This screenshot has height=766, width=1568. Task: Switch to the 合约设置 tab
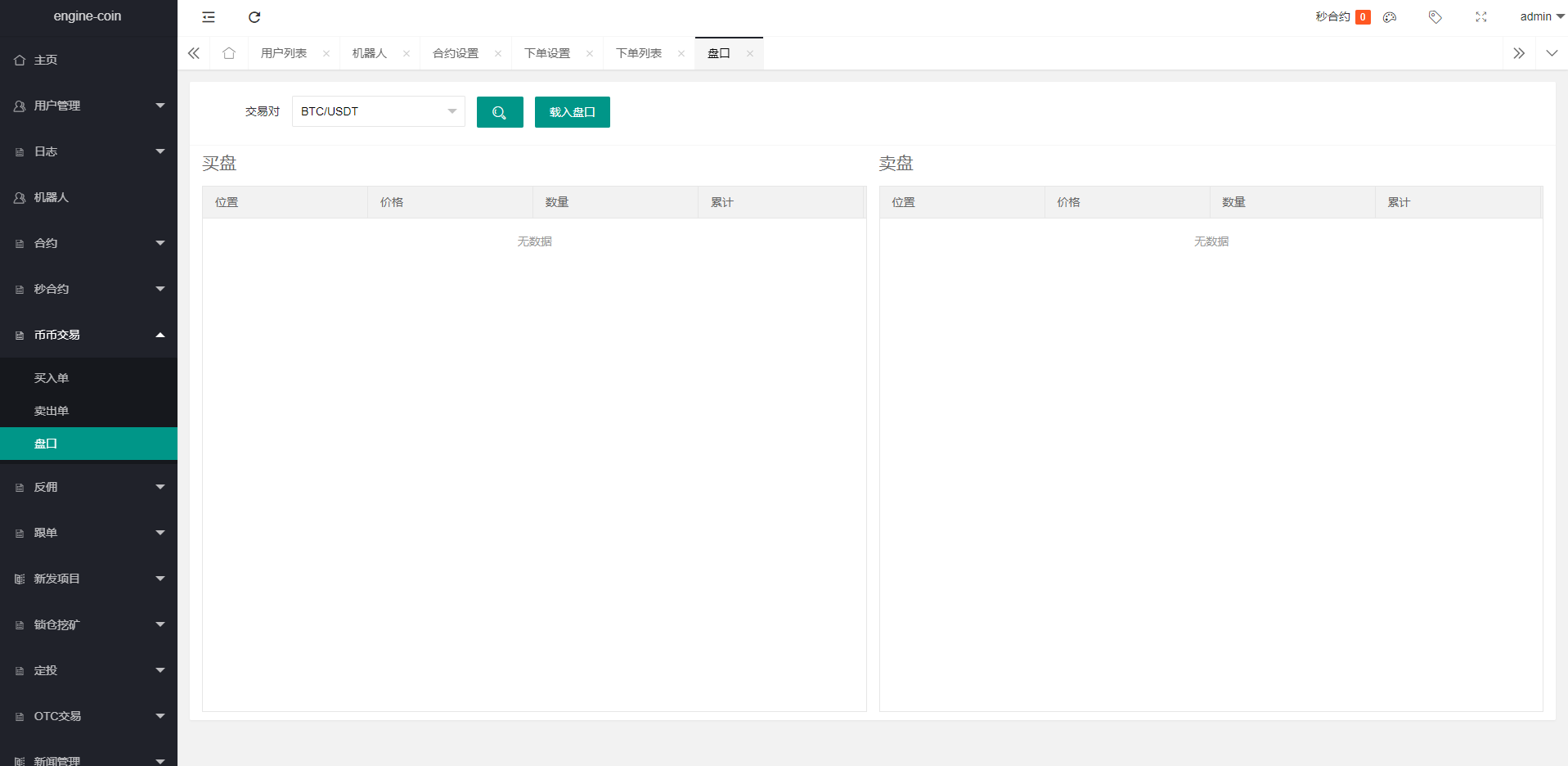(456, 53)
